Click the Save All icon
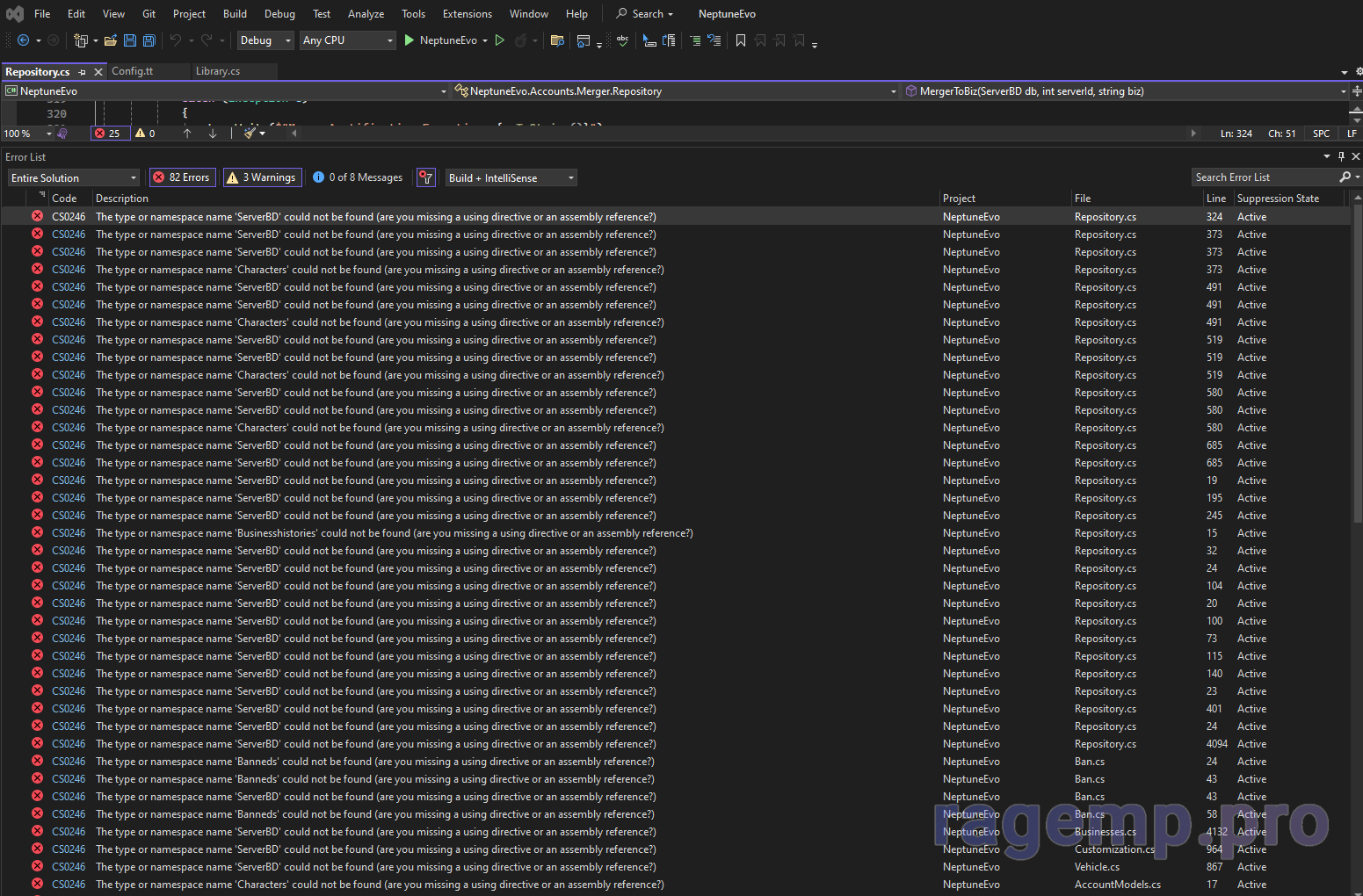The width and height of the screenshot is (1363, 896). coord(149,40)
